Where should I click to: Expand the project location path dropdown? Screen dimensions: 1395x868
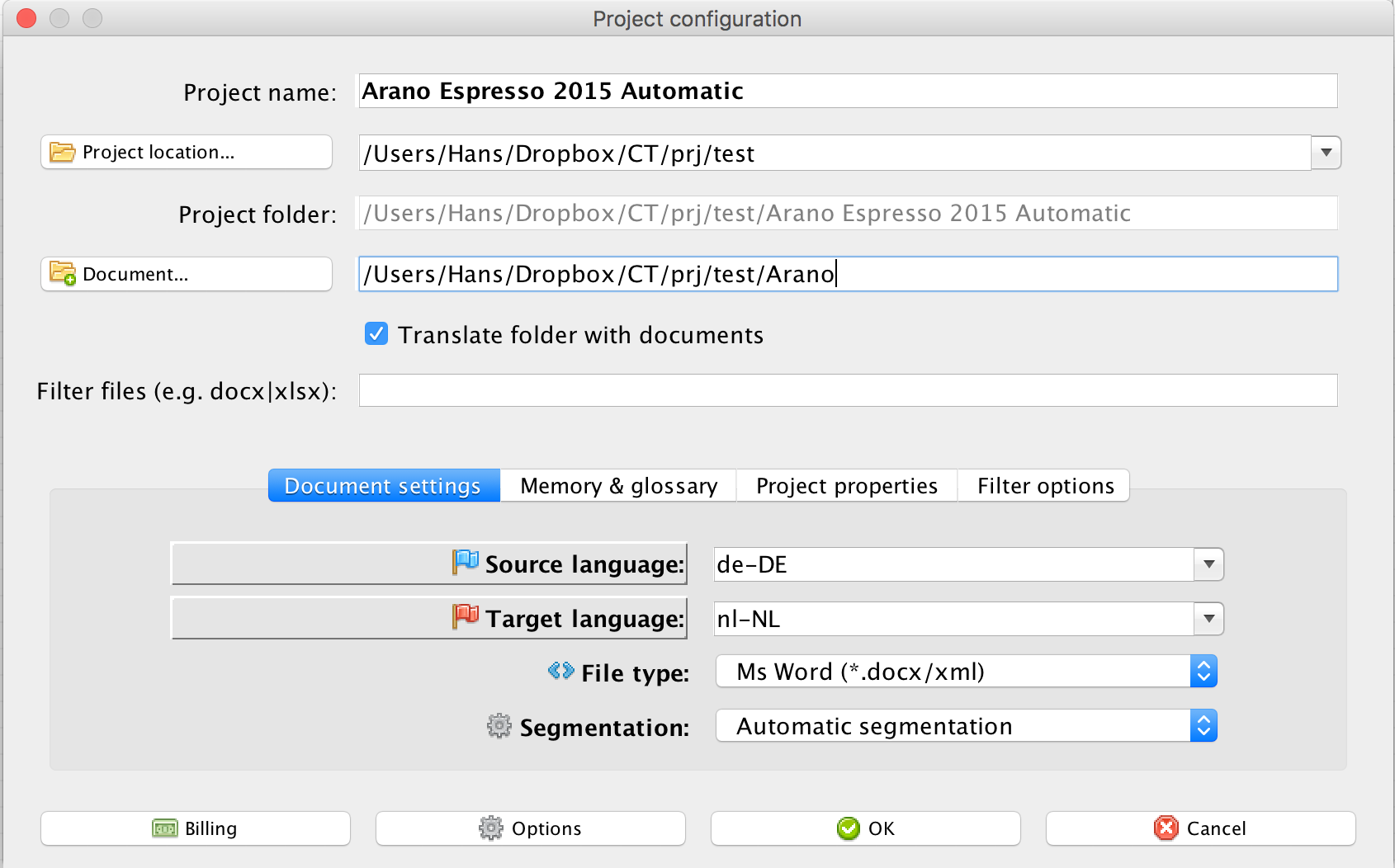click(1326, 153)
